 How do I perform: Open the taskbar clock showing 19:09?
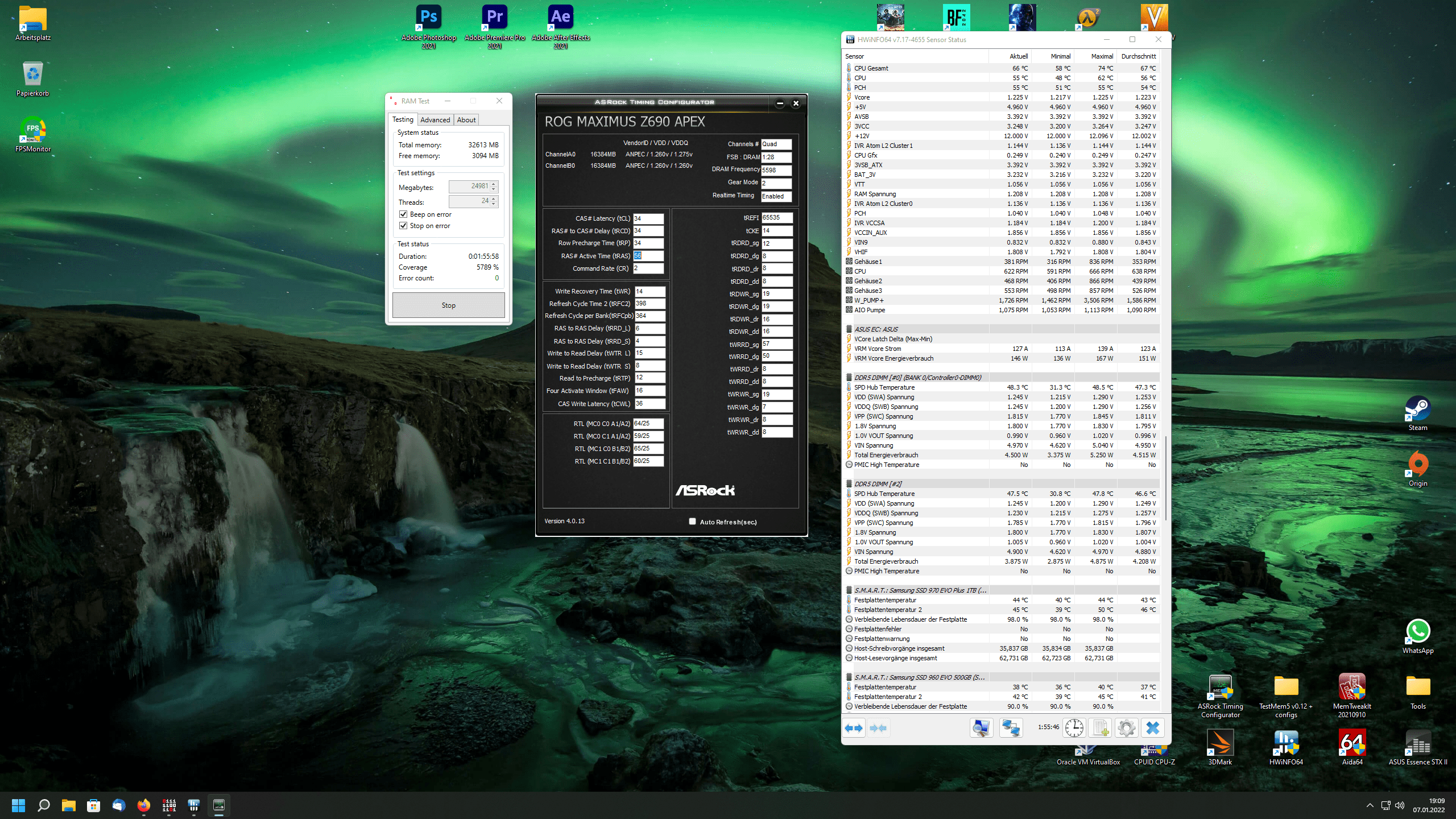[1429, 805]
